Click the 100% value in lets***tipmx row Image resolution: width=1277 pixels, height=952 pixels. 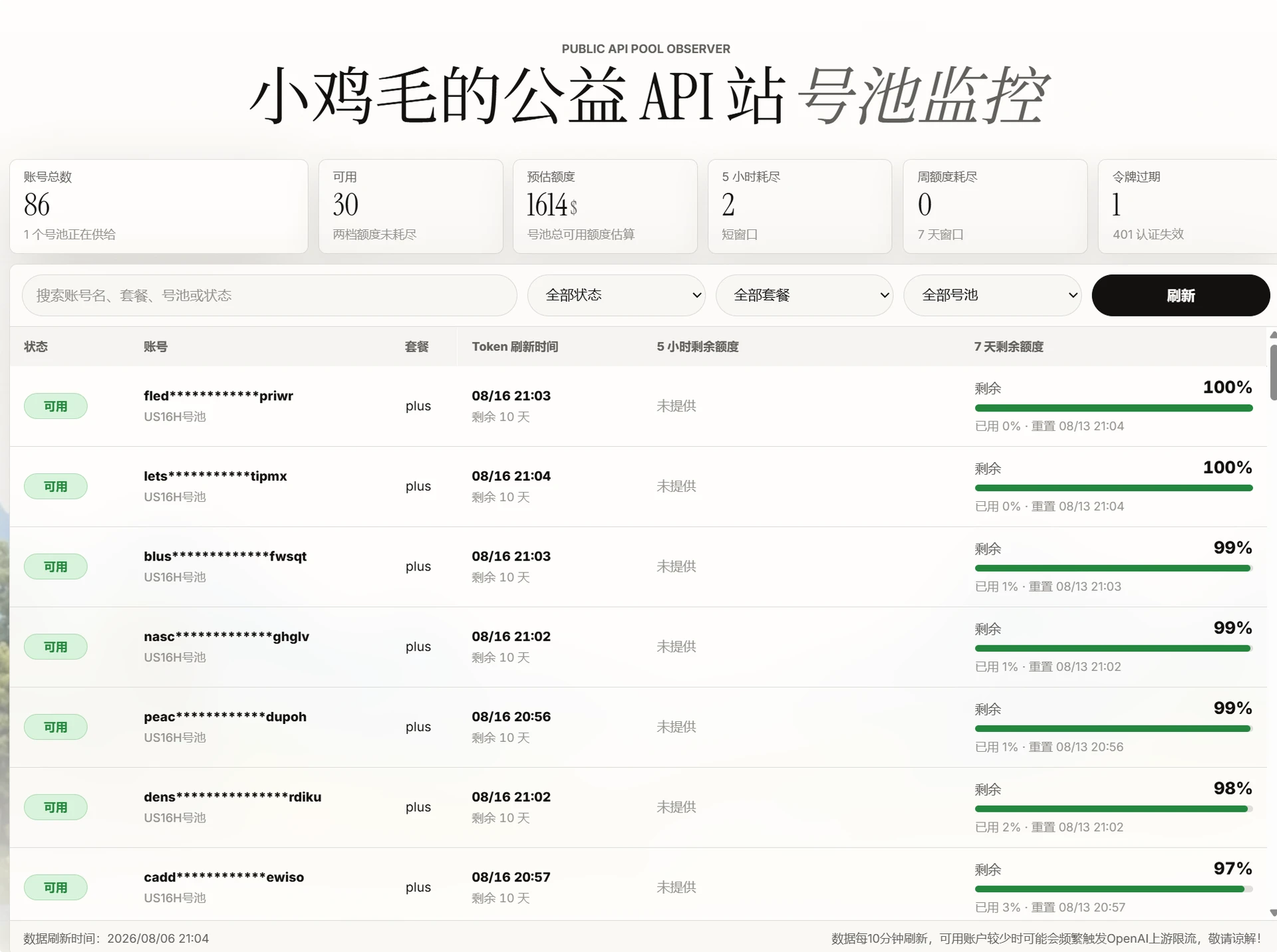point(1227,467)
